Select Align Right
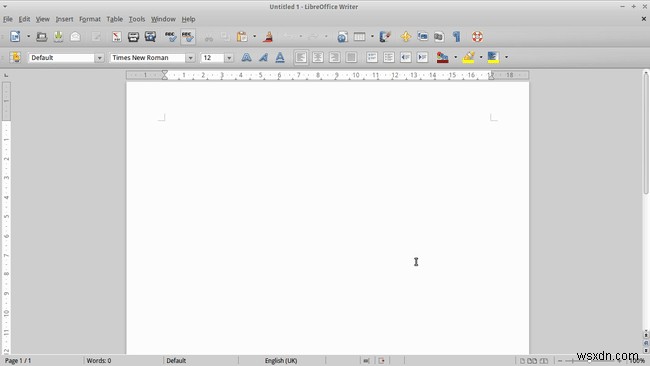Image resolution: width=650 pixels, height=366 pixels. 335,57
